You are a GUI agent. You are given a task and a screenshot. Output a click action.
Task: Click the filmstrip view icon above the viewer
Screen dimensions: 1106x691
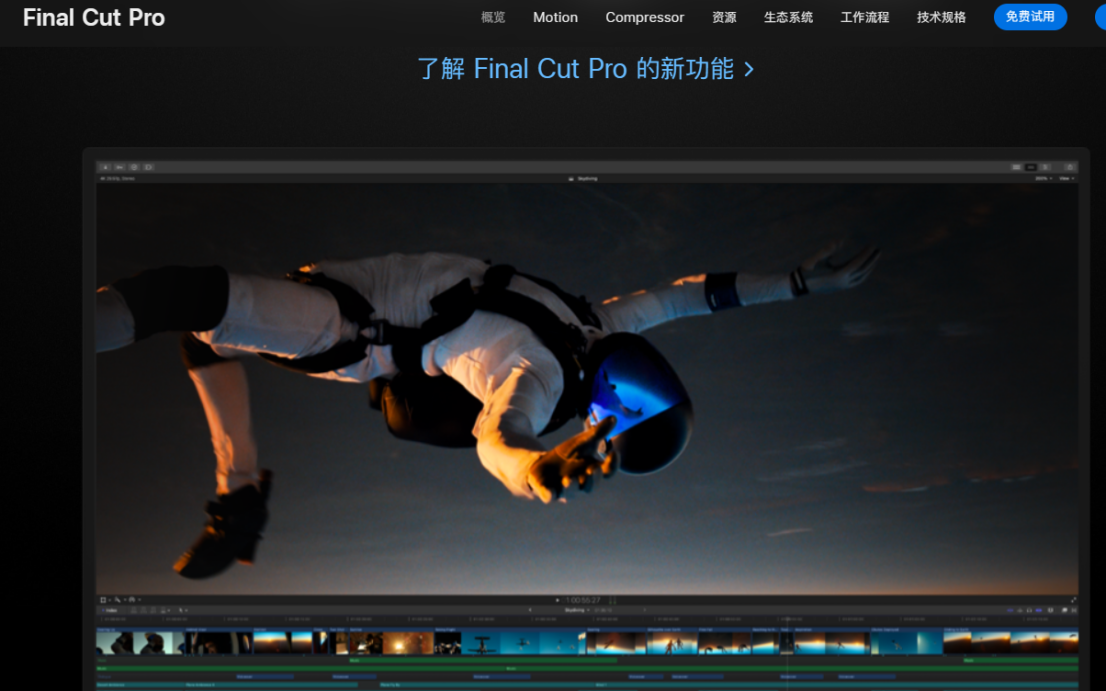pyautogui.click(x=1031, y=167)
